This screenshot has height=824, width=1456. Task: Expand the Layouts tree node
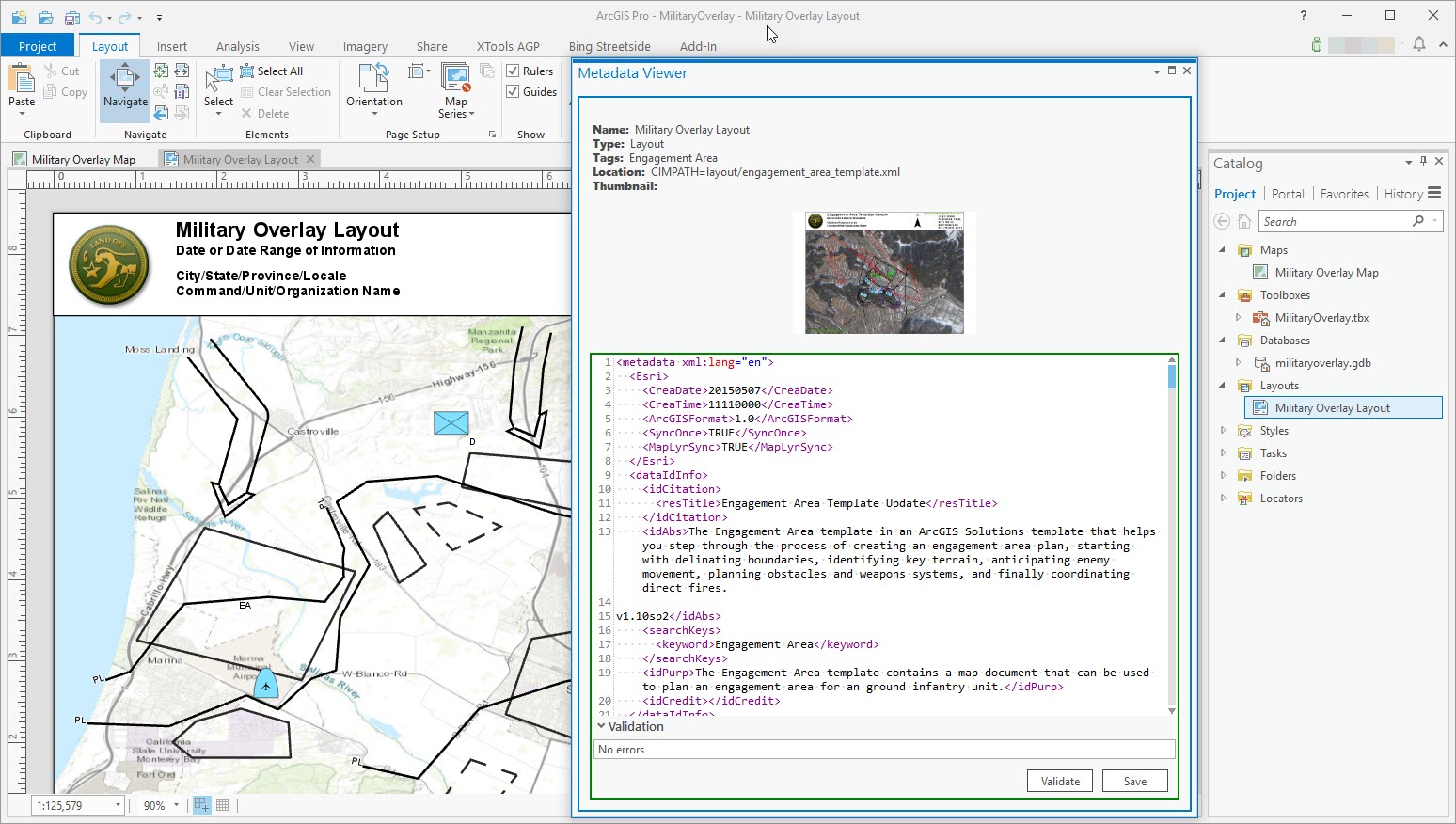click(1221, 385)
